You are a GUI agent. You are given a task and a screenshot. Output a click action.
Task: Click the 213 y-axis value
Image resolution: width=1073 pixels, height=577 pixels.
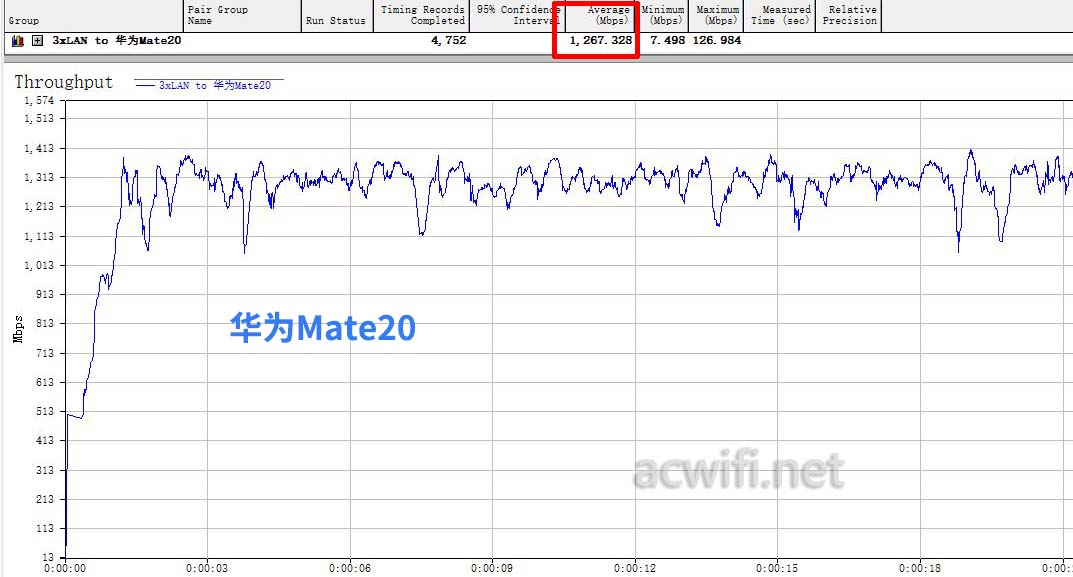pos(44,499)
